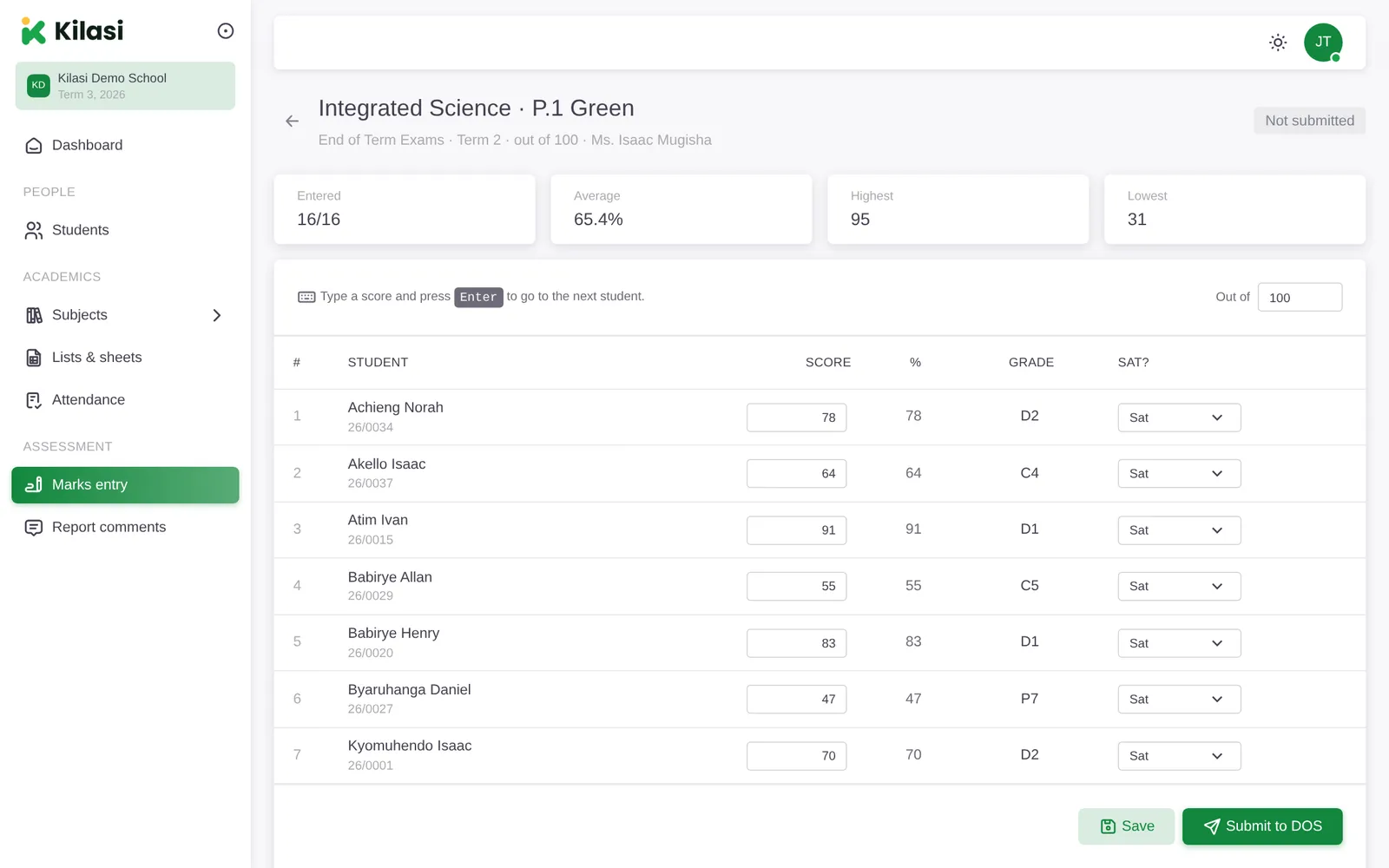Screen dimensions: 1389x868
Task: Click the Lists & sheets document icon
Action: (34, 358)
